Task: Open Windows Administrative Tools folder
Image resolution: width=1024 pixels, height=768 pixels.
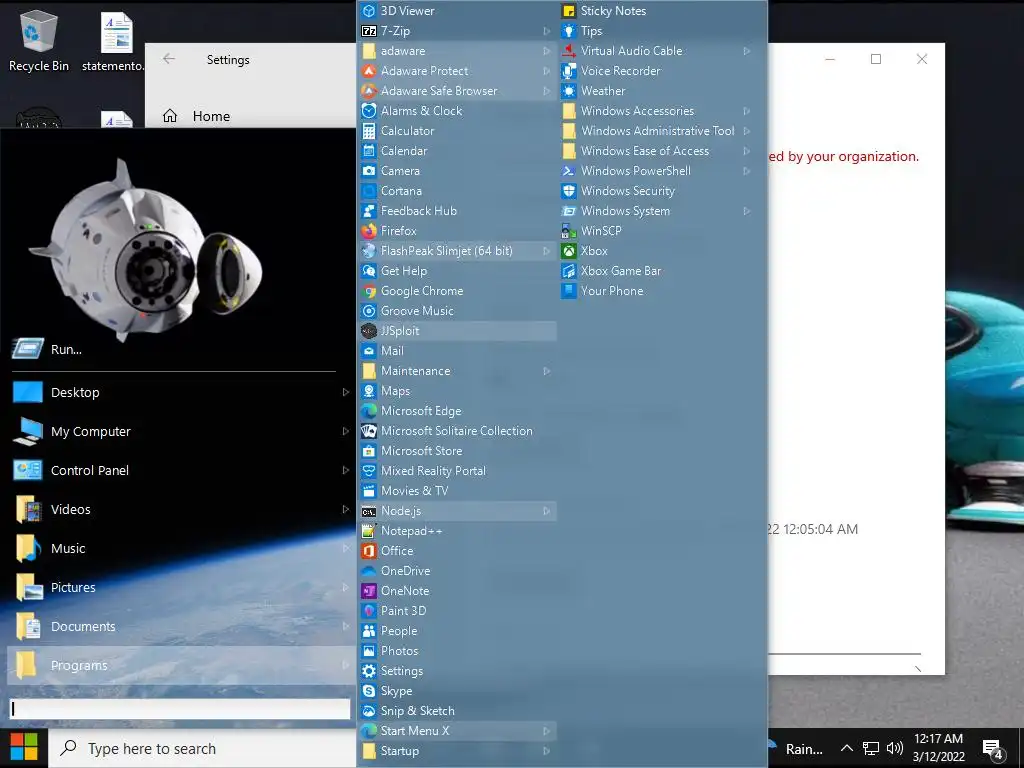Action: pos(656,131)
